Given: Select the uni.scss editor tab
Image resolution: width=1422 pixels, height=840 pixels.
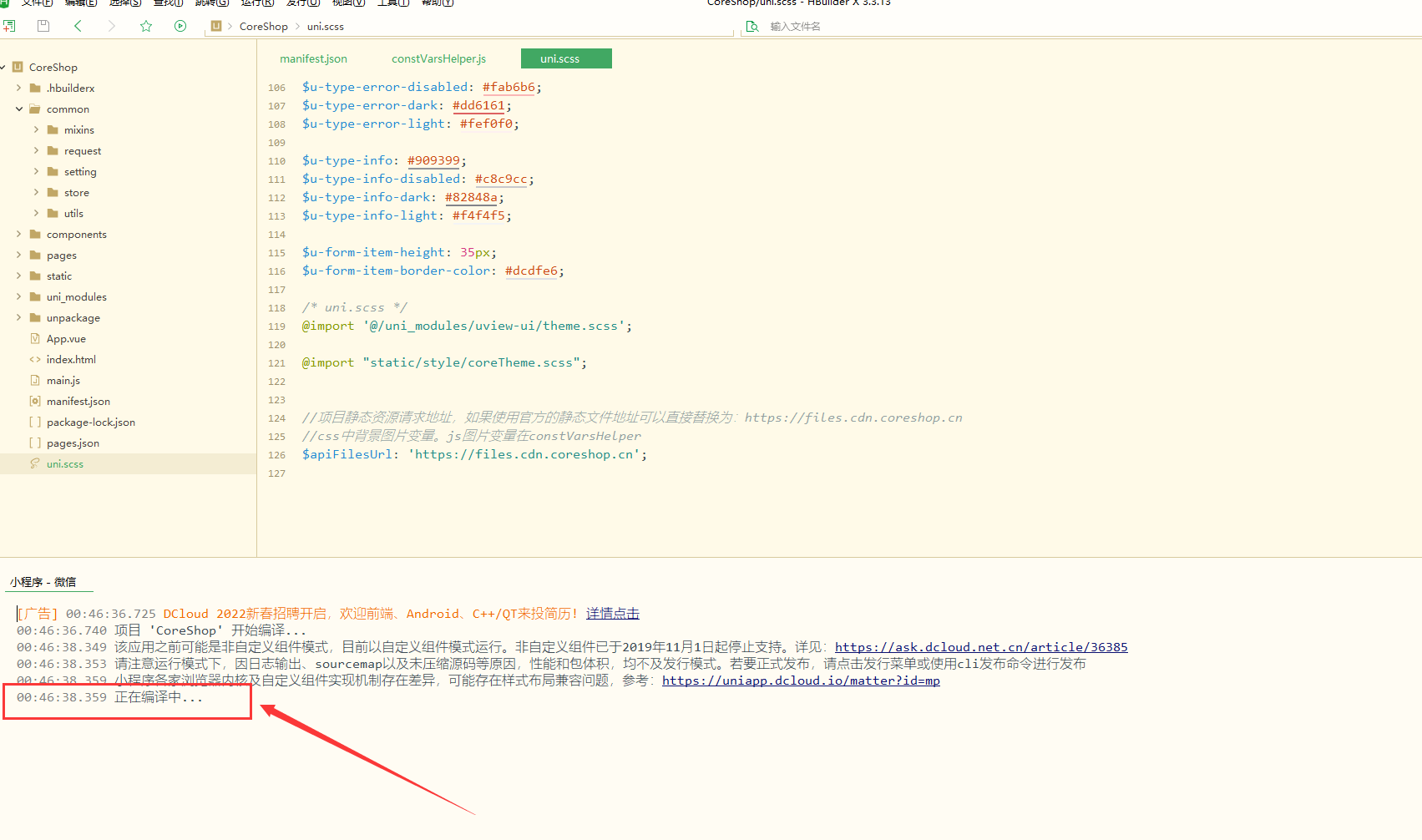Looking at the screenshot, I should click(566, 58).
